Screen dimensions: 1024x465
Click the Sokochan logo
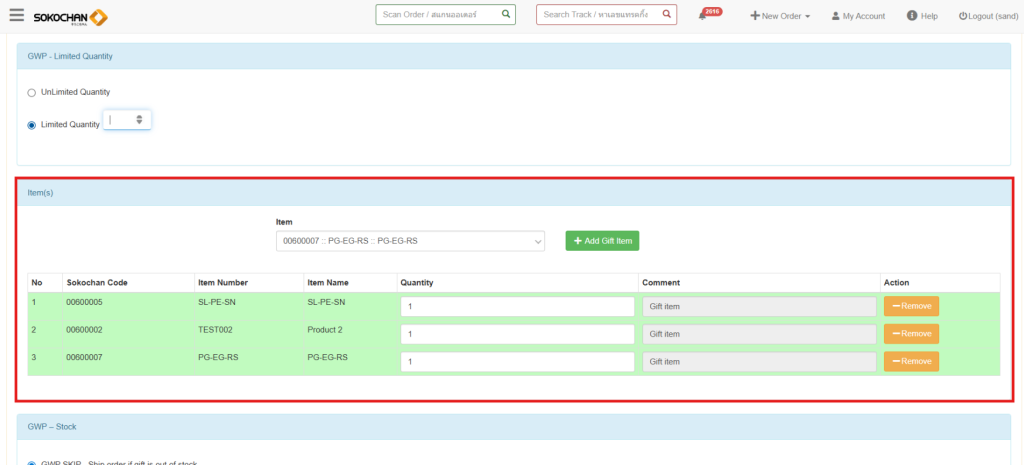(x=70, y=17)
